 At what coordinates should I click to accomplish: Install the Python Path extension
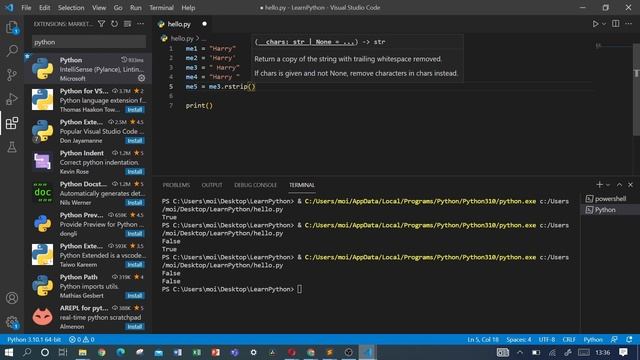pyautogui.click(x=135, y=296)
